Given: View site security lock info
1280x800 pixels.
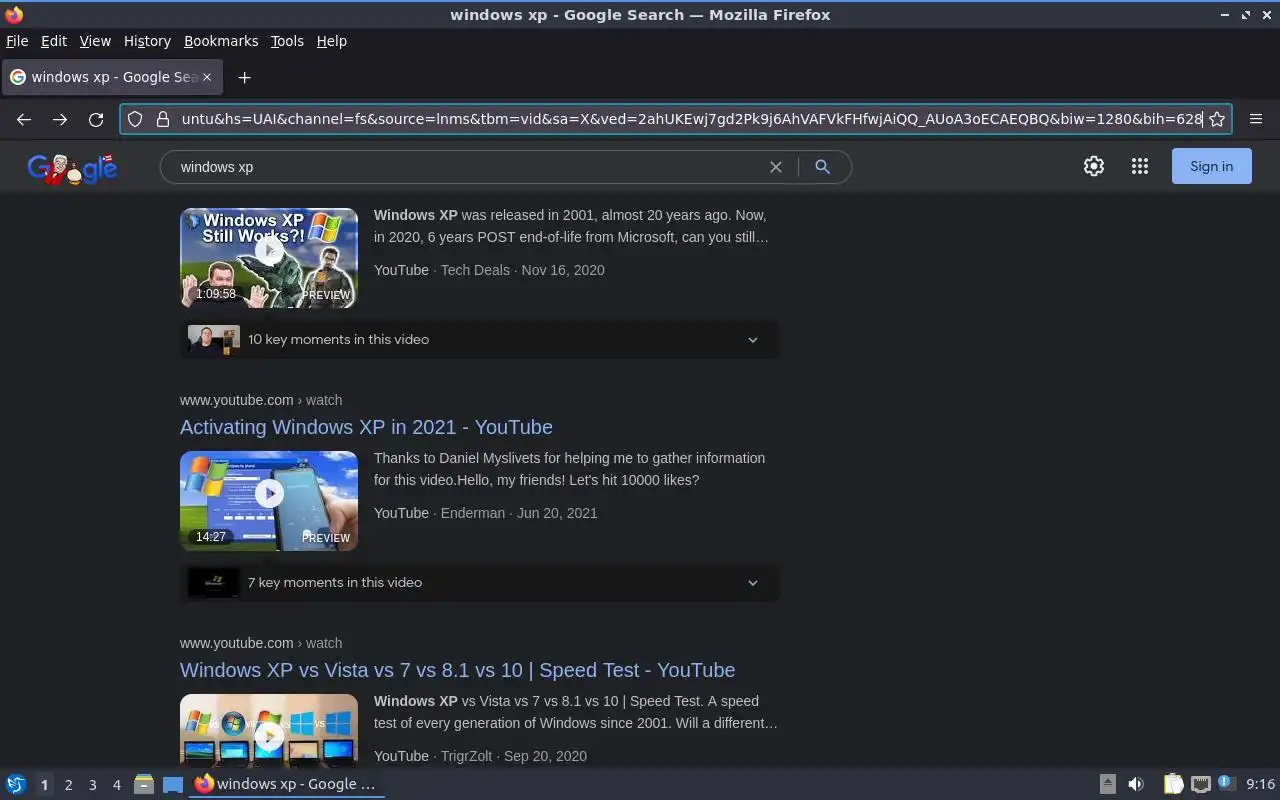Looking at the screenshot, I should tap(163, 119).
